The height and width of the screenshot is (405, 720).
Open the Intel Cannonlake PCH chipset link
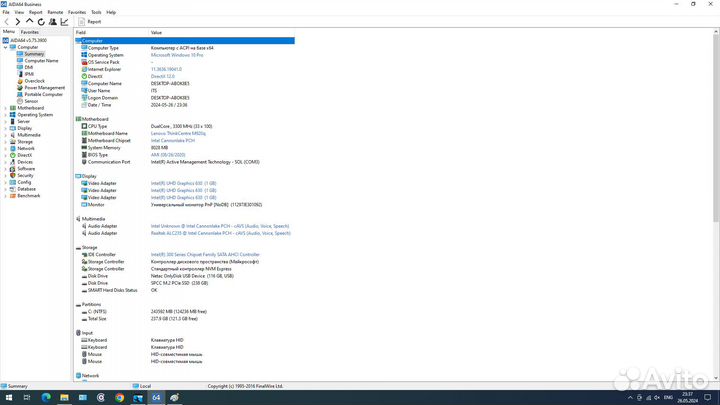(173, 141)
